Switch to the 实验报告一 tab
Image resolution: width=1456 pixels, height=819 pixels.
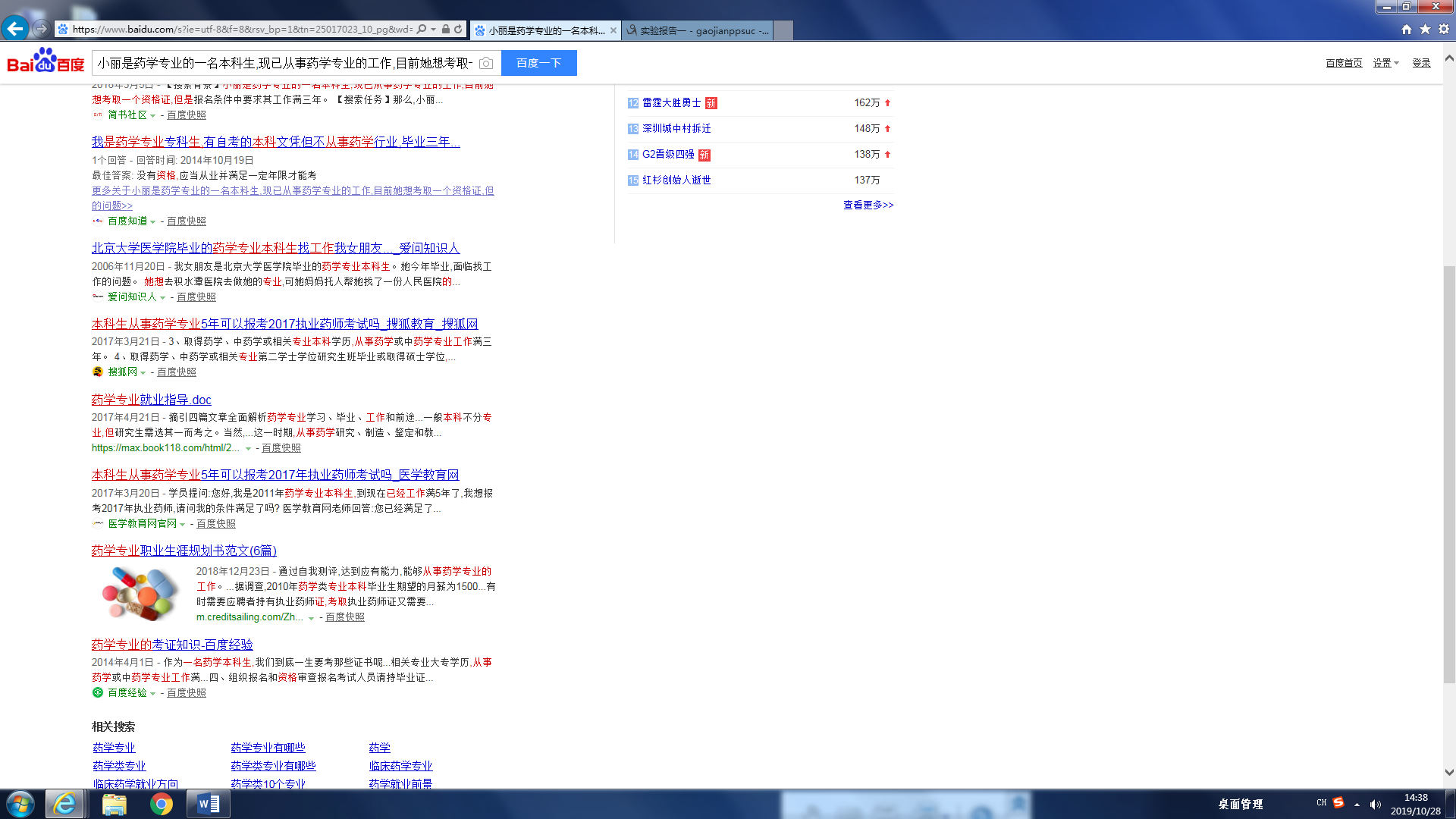(698, 30)
